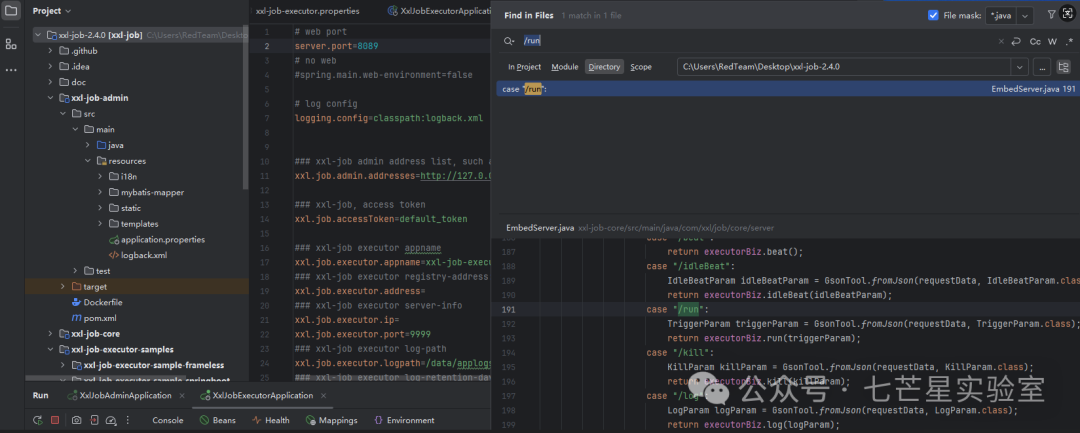
Task: Switch to xxl-job-executor.properties editor tab
Action: pyautogui.click(x=307, y=11)
